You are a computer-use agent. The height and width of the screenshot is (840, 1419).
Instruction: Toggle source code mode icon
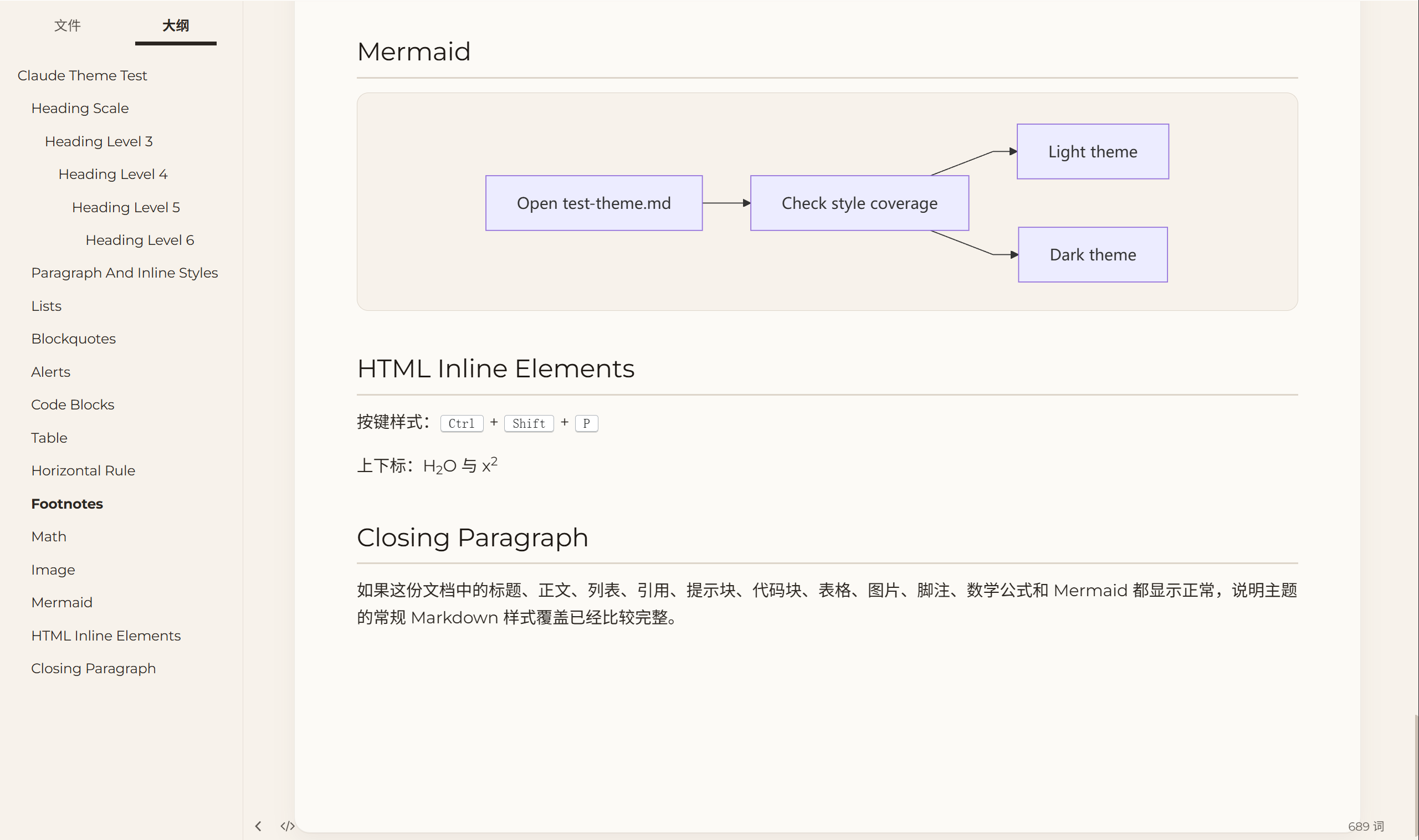click(287, 826)
